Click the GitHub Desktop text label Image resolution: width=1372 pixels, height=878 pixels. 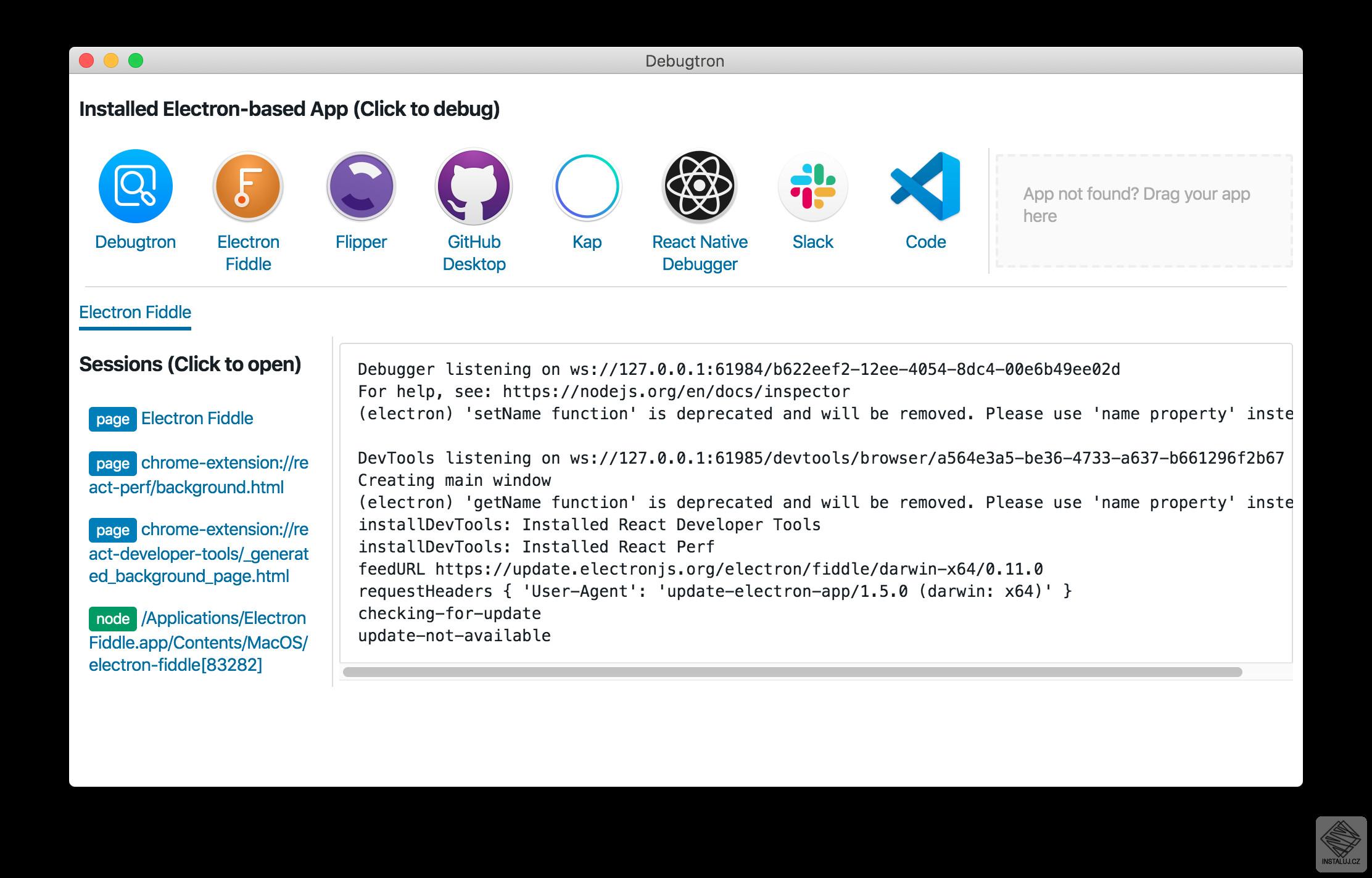pos(474,253)
